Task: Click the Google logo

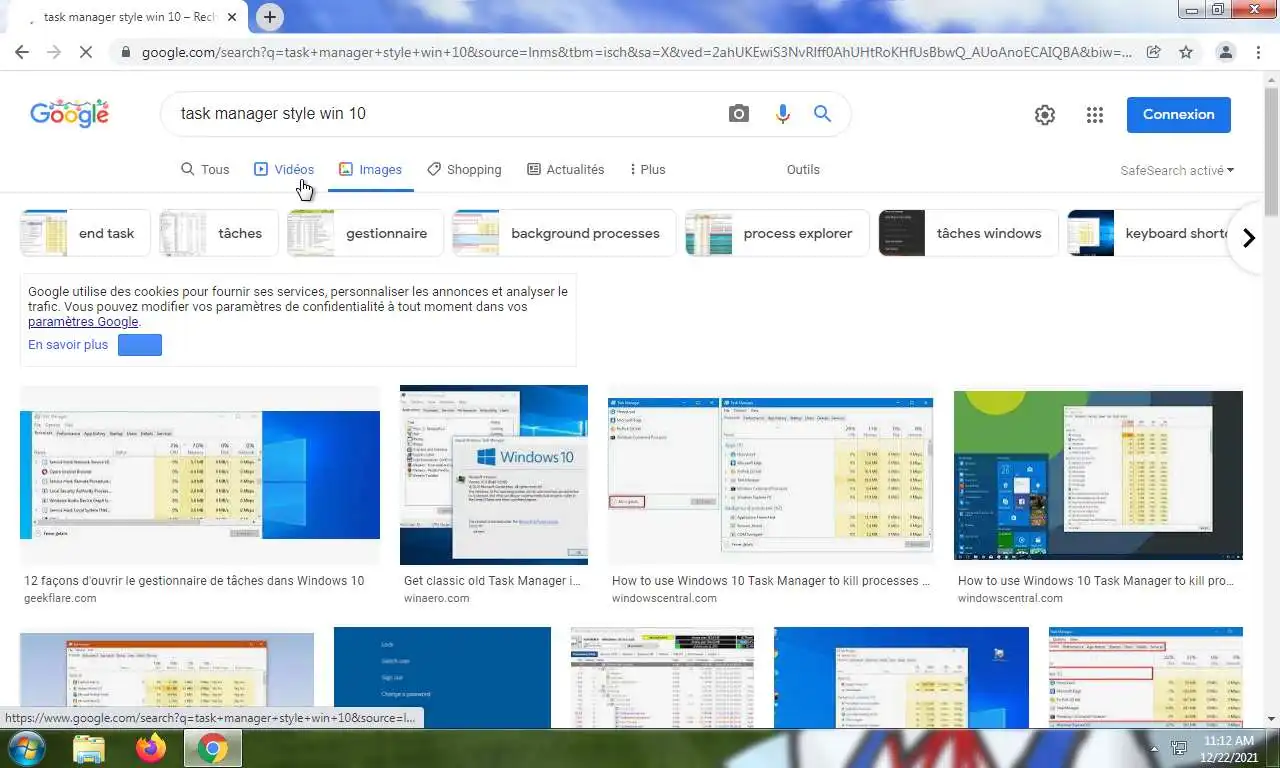Action: [69, 114]
